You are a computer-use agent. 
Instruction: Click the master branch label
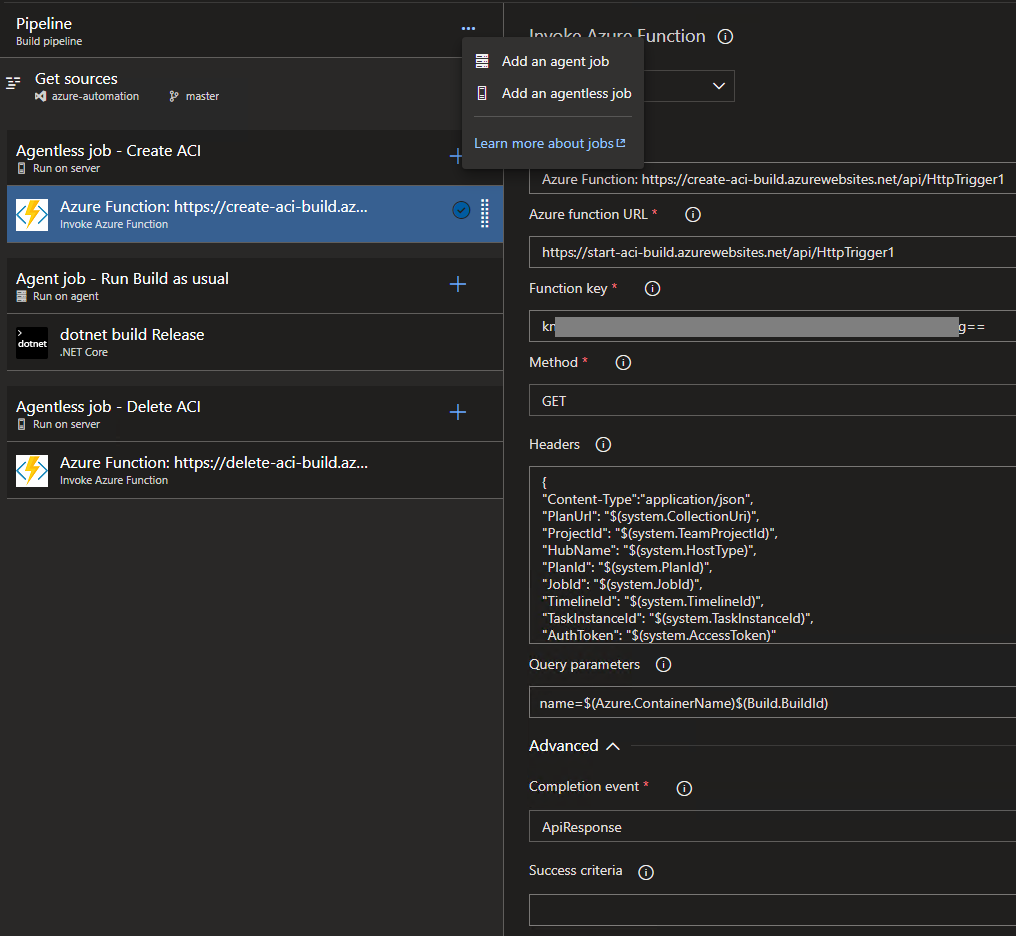click(202, 97)
